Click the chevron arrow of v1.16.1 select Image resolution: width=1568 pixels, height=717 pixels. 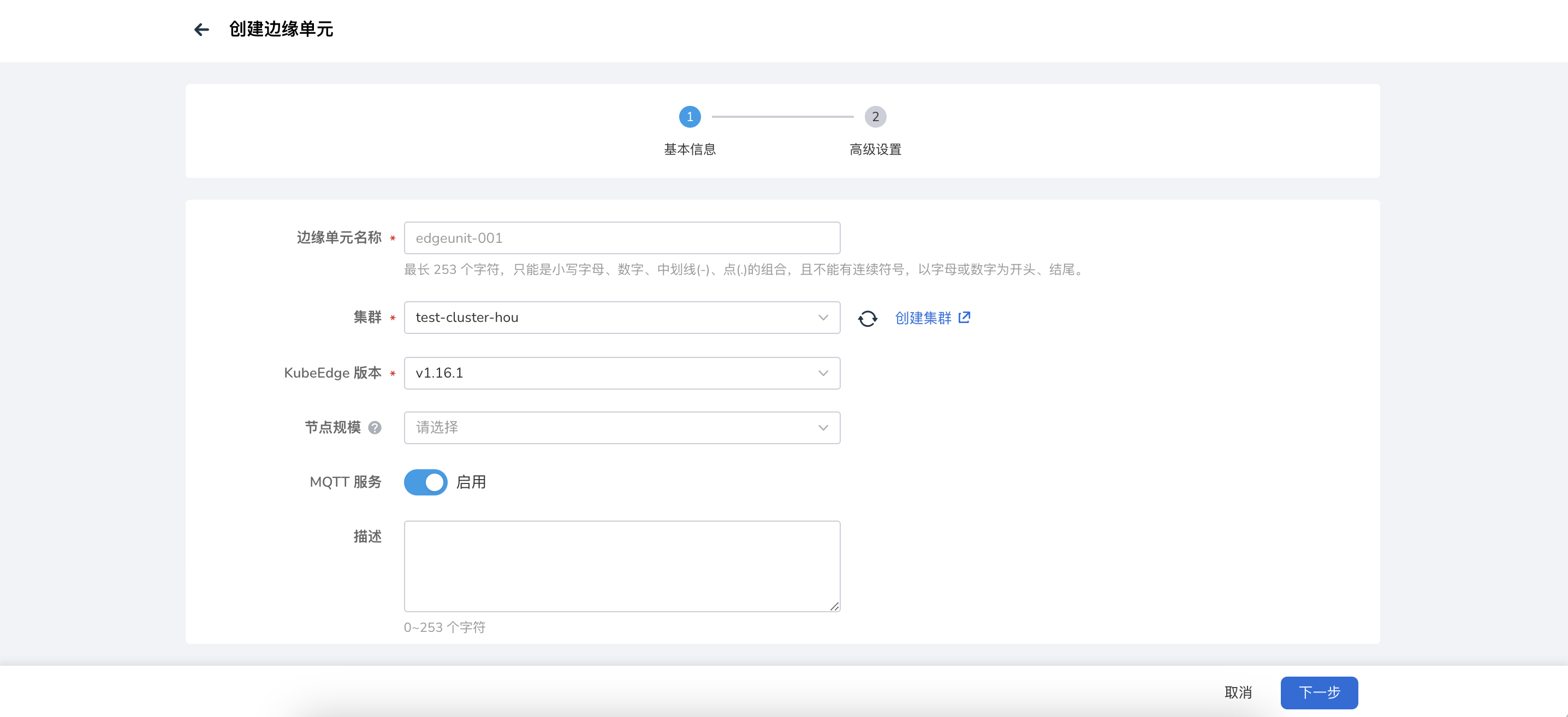pyautogui.click(x=823, y=373)
